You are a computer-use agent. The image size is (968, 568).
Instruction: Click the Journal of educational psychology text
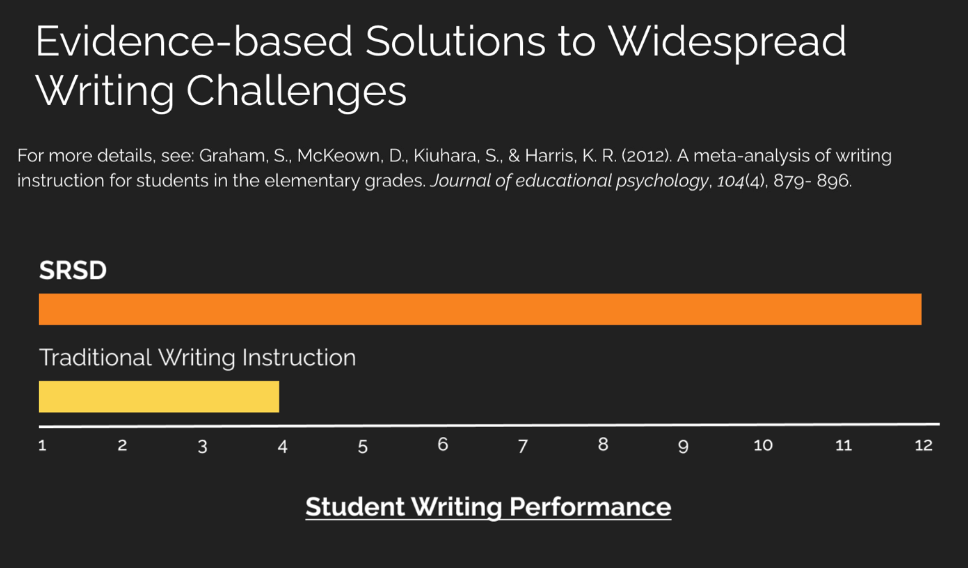(x=569, y=182)
